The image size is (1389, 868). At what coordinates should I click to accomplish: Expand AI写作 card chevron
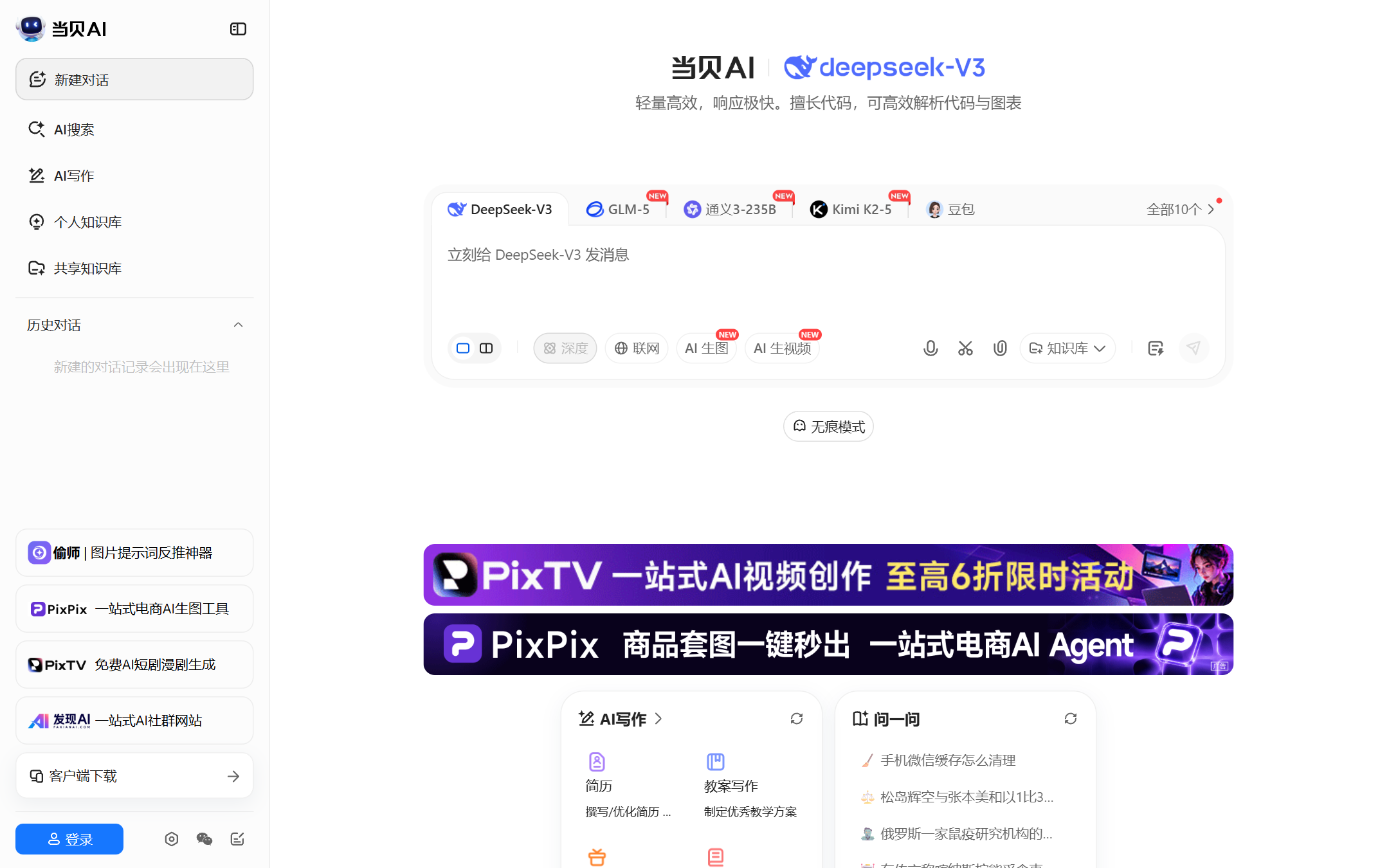(x=658, y=718)
